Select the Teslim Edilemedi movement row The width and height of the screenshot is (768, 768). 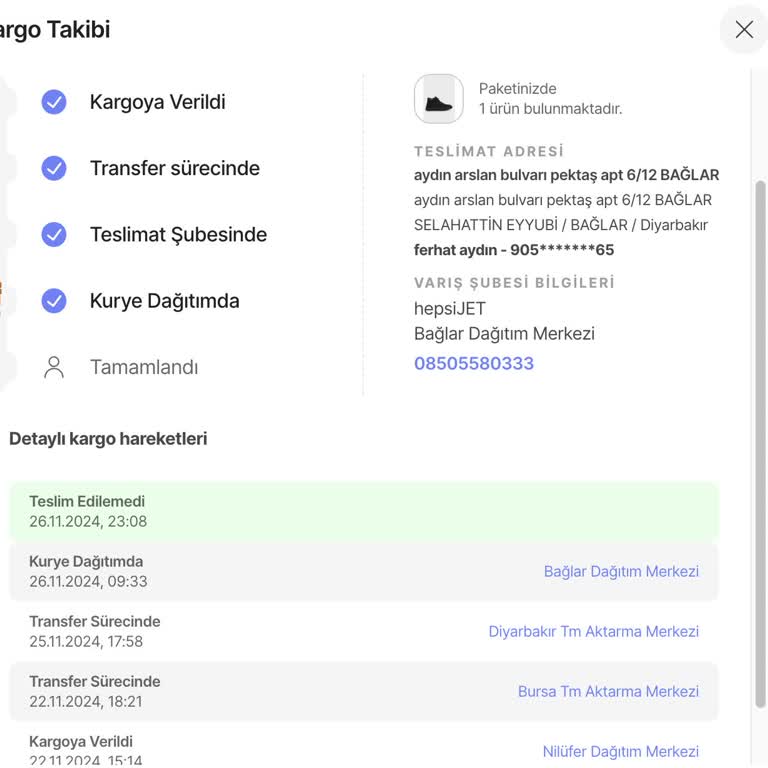364,511
